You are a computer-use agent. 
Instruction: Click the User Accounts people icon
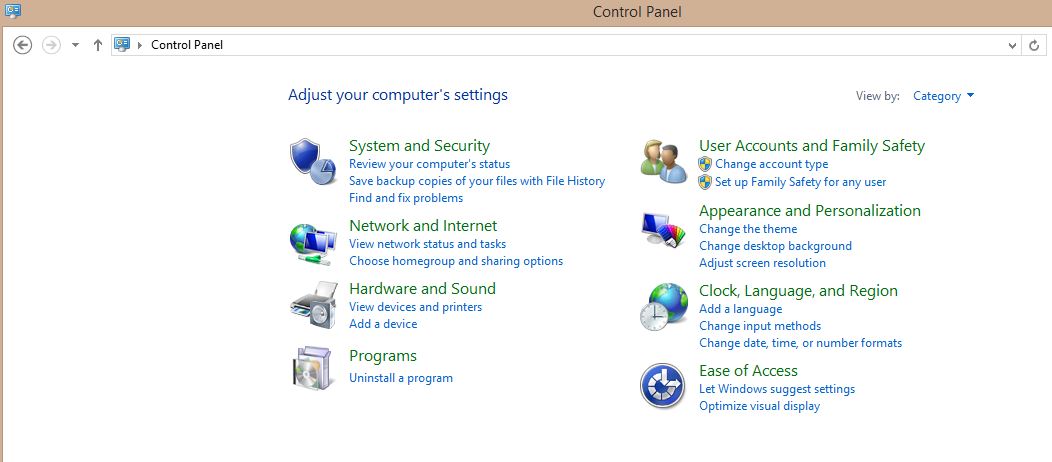click(663, 162)
